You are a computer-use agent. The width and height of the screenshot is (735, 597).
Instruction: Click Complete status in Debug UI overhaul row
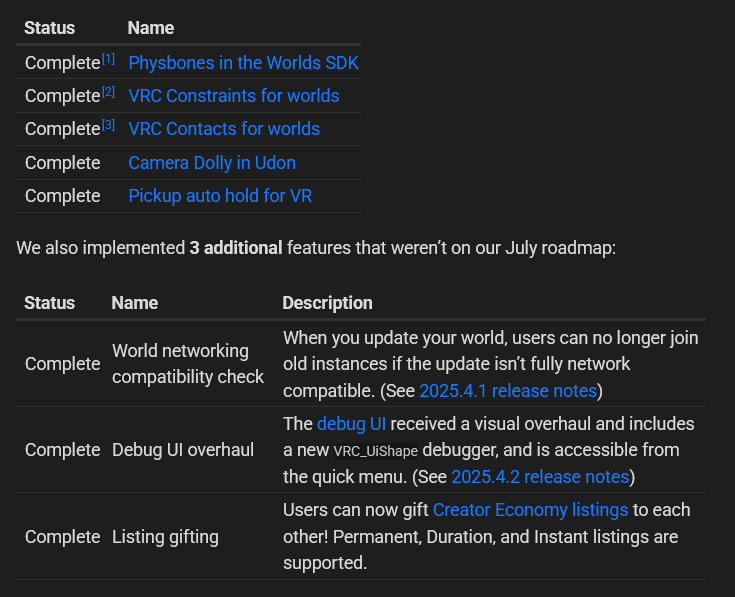tap(62, 450)
